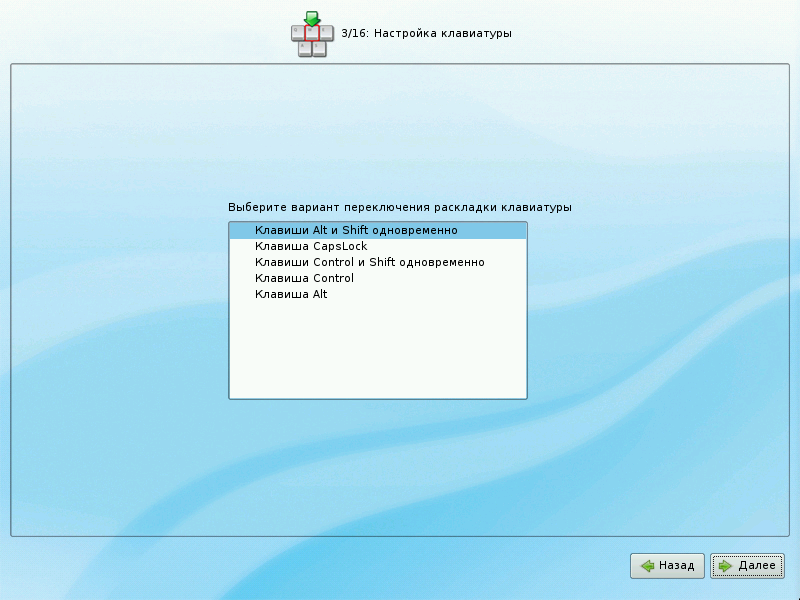
Task: Click the keyboard setup icon in the header
Action: [x=311, y=34]
